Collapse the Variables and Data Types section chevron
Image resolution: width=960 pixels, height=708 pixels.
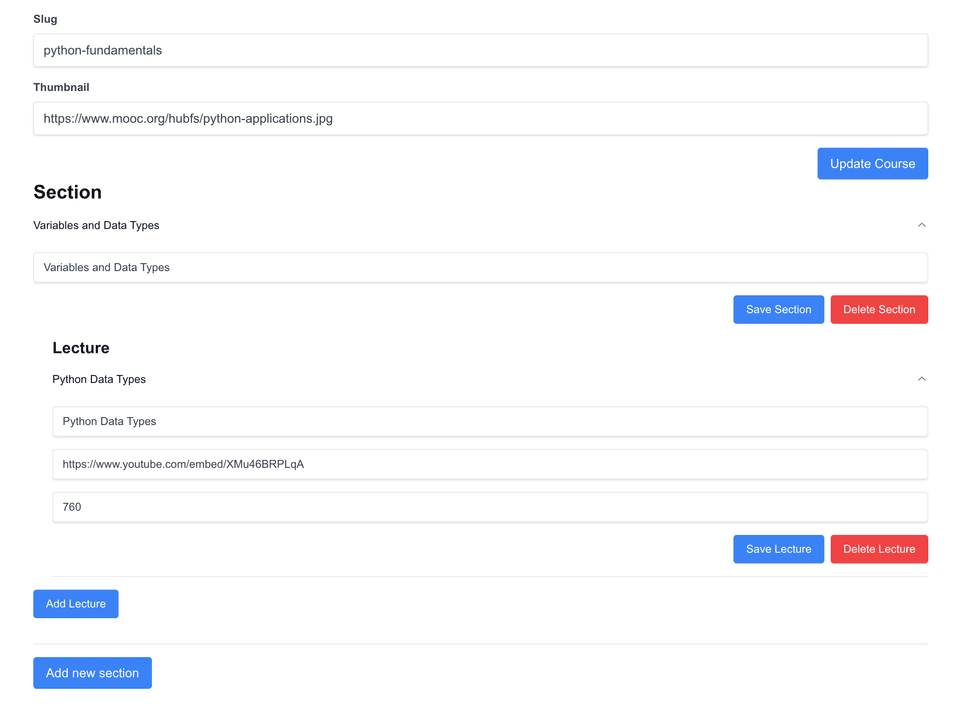pyautogui.click(x=921, y=225)
